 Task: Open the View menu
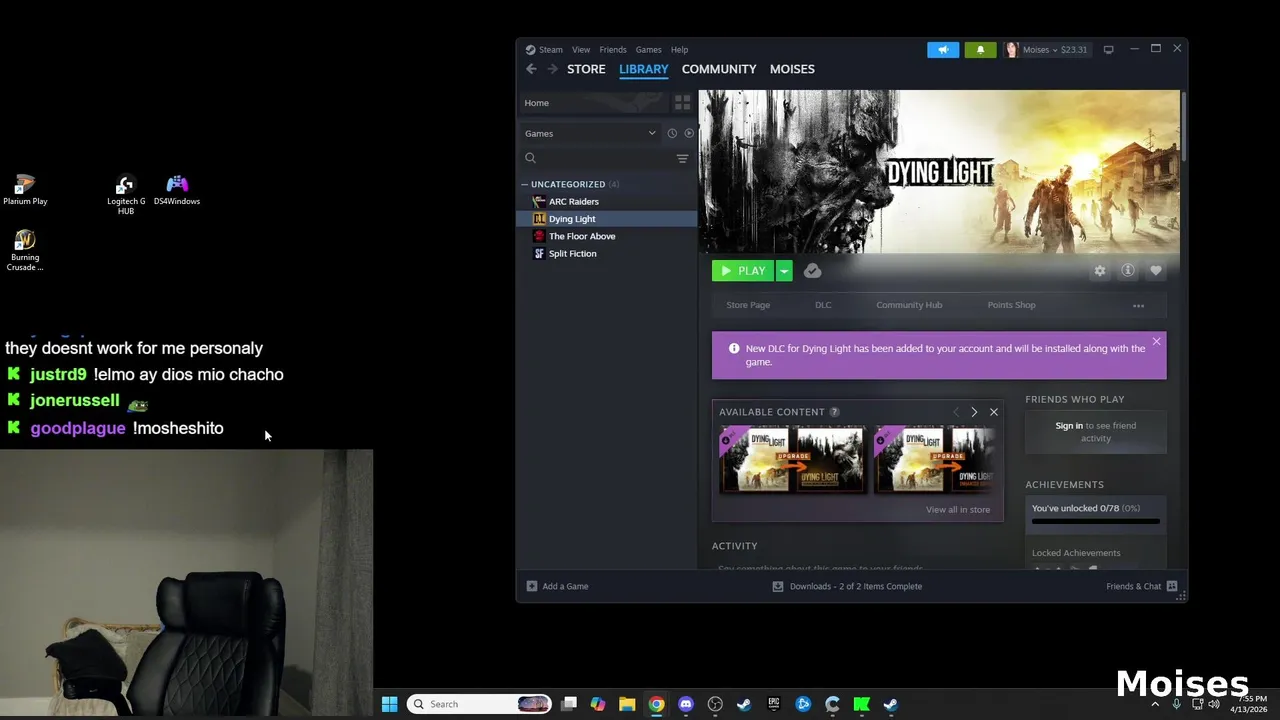tap(581, 49)
